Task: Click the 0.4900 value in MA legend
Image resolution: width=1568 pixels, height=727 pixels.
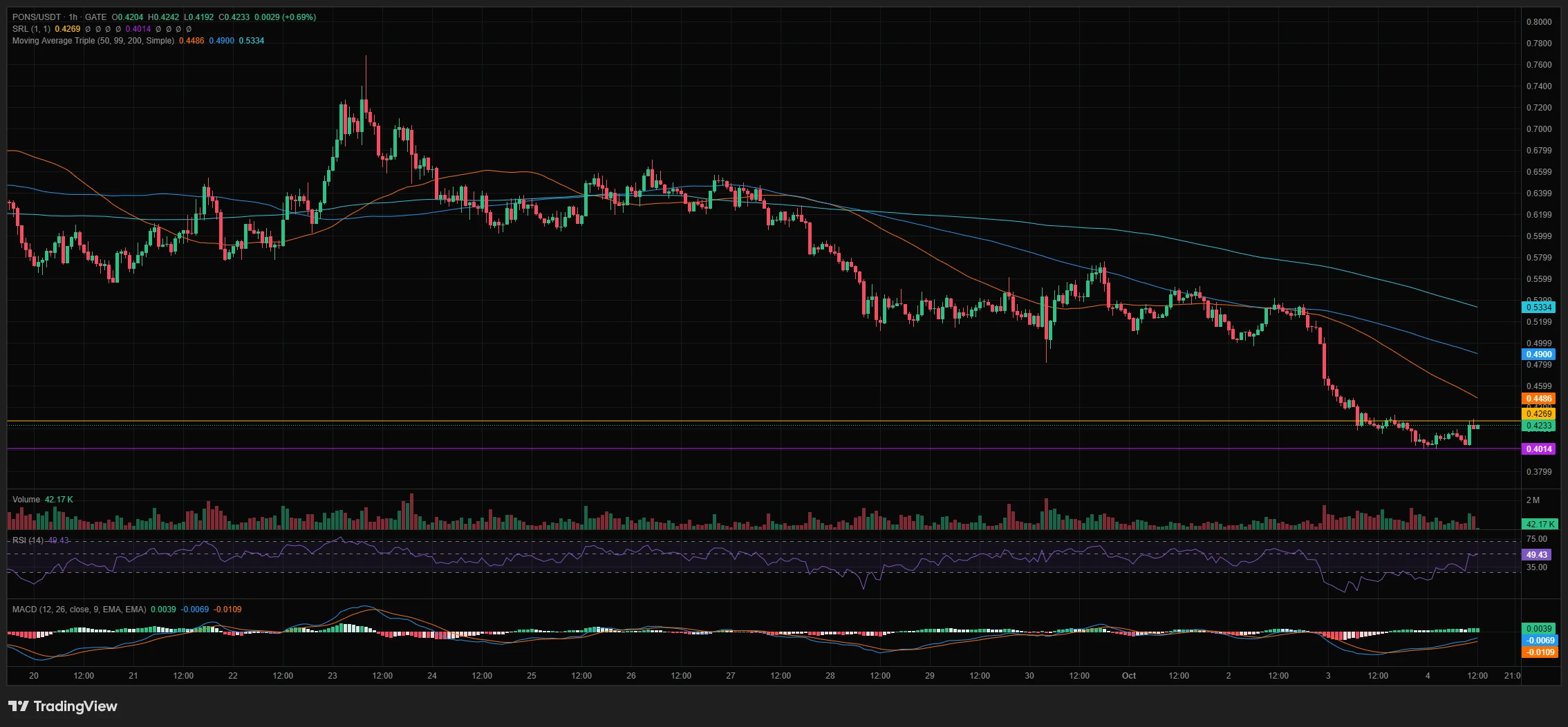Action: [222, 41]
